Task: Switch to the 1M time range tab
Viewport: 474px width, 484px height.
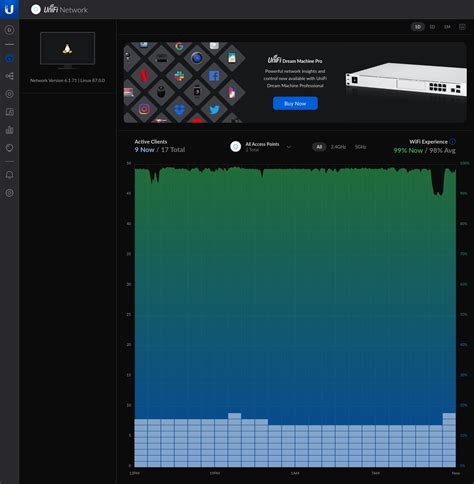Action: click(x=447, y=27)
